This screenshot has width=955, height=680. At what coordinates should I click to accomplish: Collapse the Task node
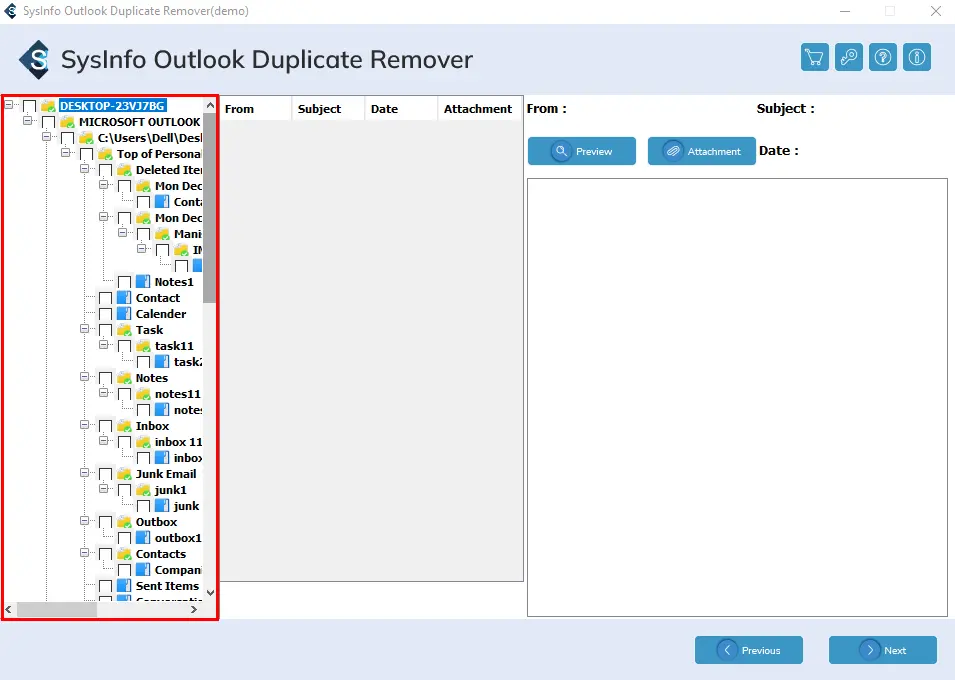click(85, 328)
